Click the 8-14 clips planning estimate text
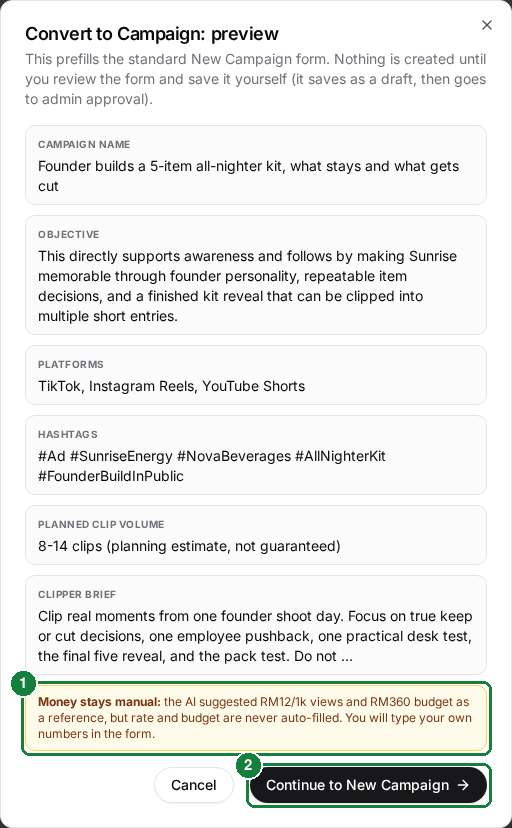The width and height of the screenshot is (512, 828). pos(189,546)
